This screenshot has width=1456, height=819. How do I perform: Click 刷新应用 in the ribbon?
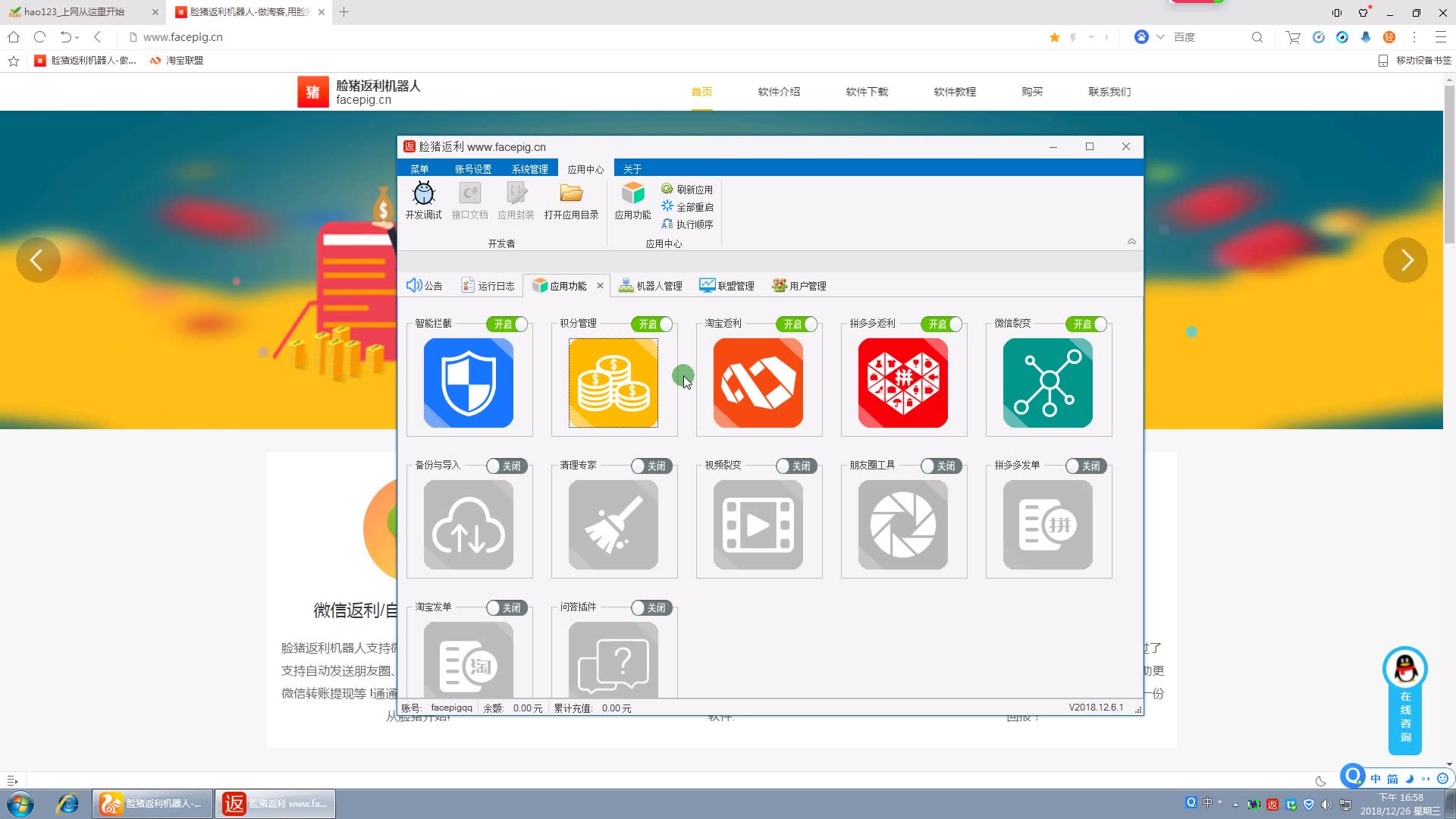click(687, 189)
